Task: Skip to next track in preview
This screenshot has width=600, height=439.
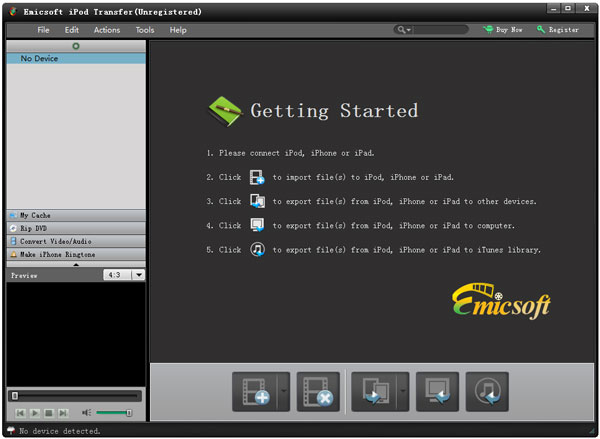Action: coord(63,412)
